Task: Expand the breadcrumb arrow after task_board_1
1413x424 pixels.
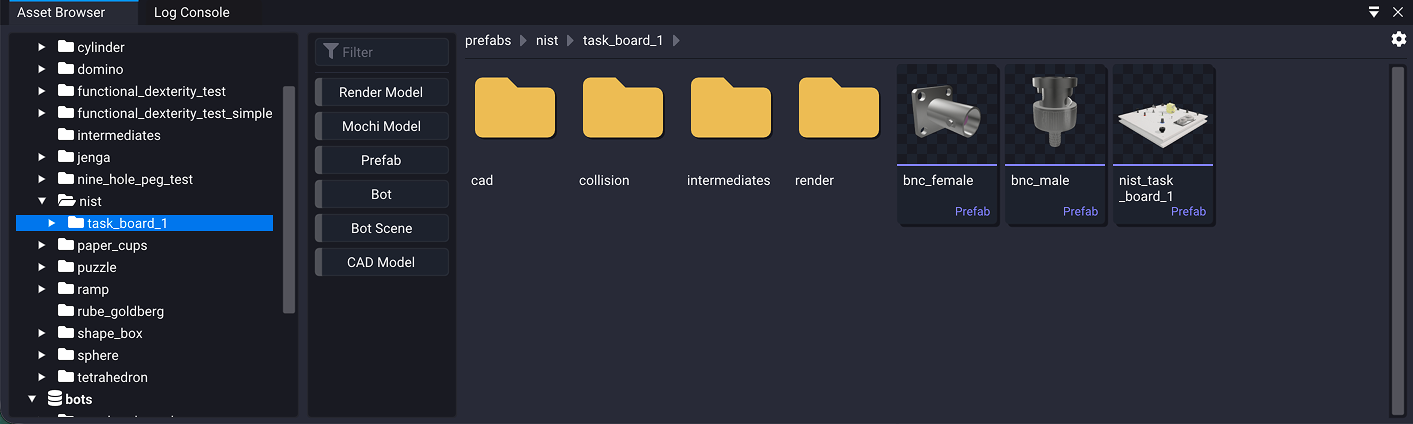Action: pos(676,40)
